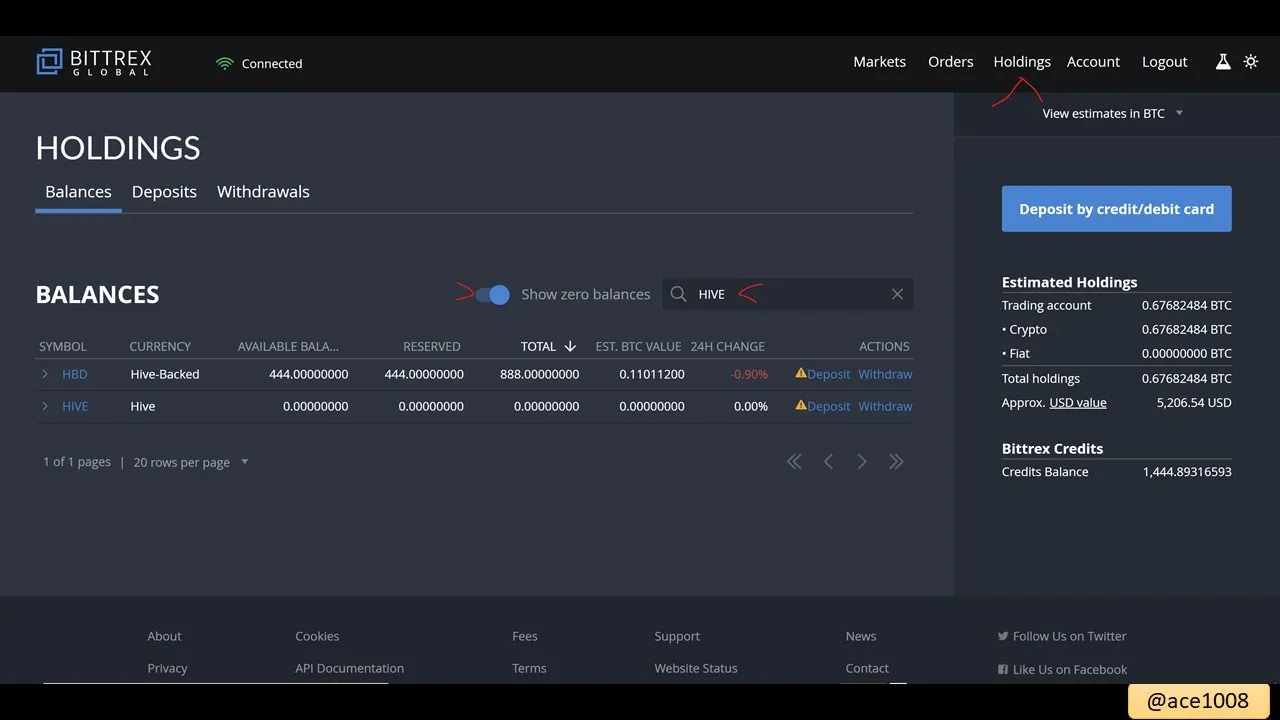
Task: Open the 20 rows per page dropdown
Action: [191, 462]
